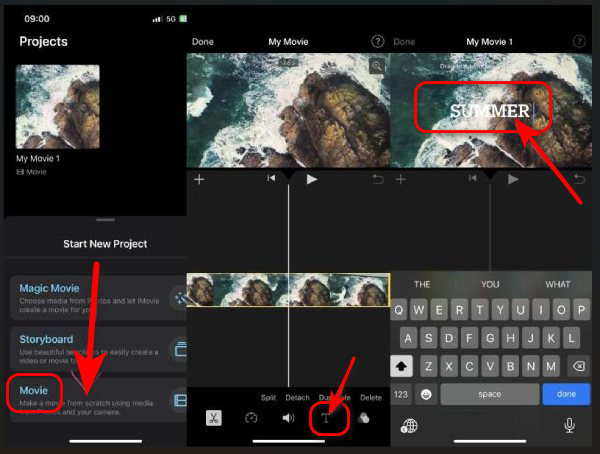
Task: Tap the Movie filmstrip icon
Action: coord(180,400)
